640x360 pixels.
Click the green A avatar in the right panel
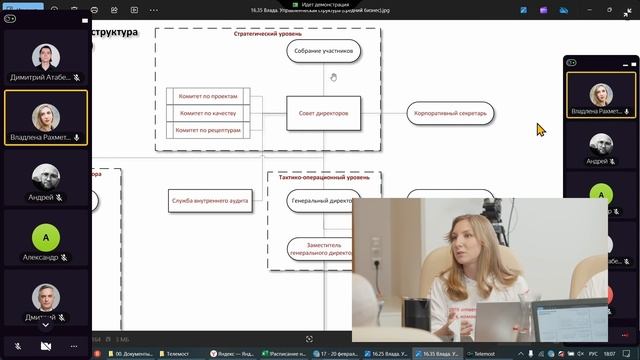click(601, 194)
